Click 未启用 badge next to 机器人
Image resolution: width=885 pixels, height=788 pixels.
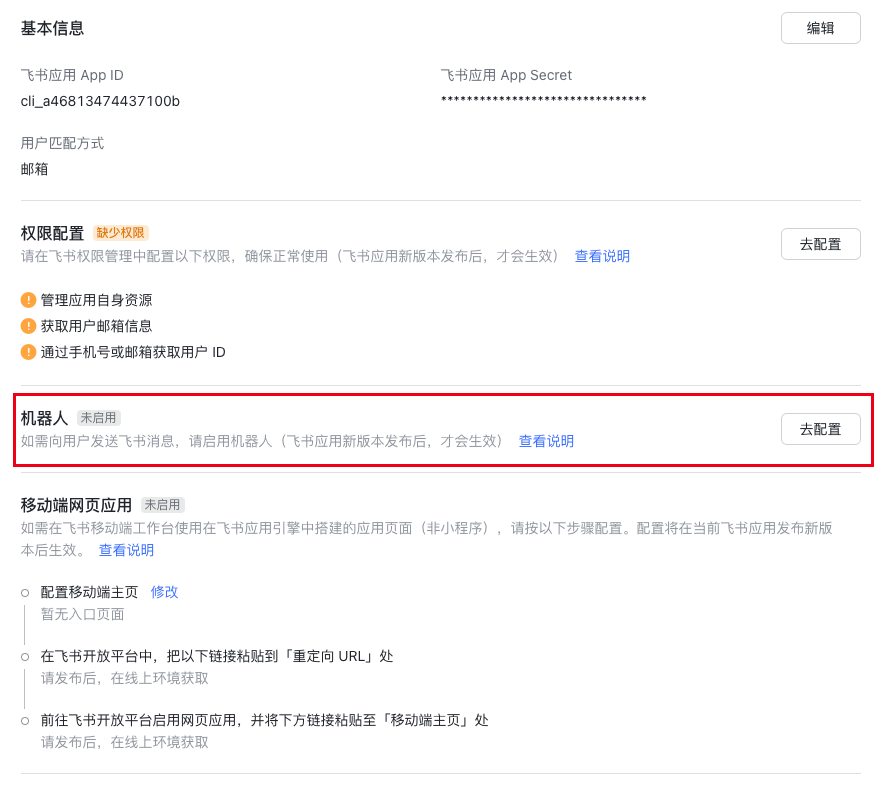(99, 418)
